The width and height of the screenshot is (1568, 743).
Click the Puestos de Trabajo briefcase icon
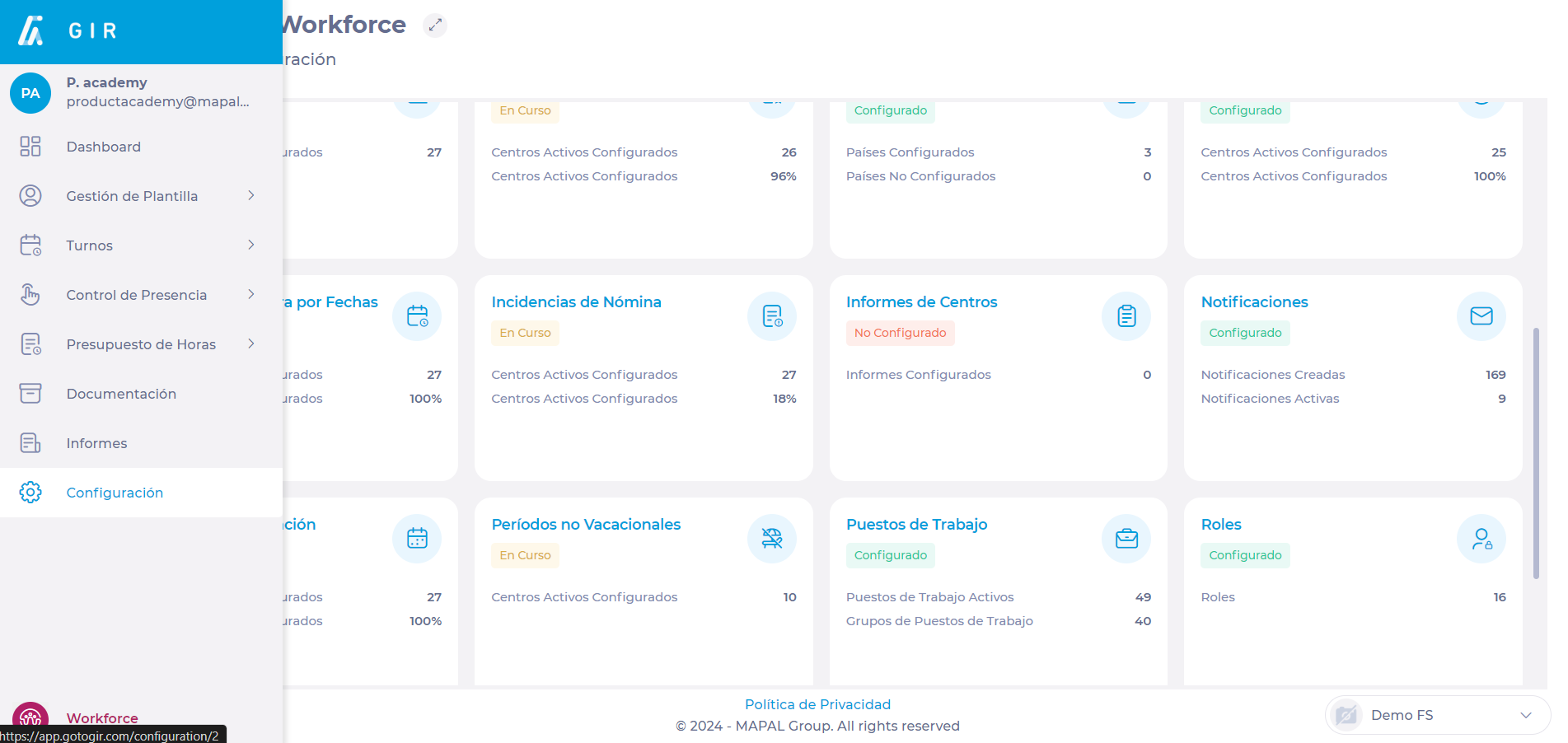1126,539
